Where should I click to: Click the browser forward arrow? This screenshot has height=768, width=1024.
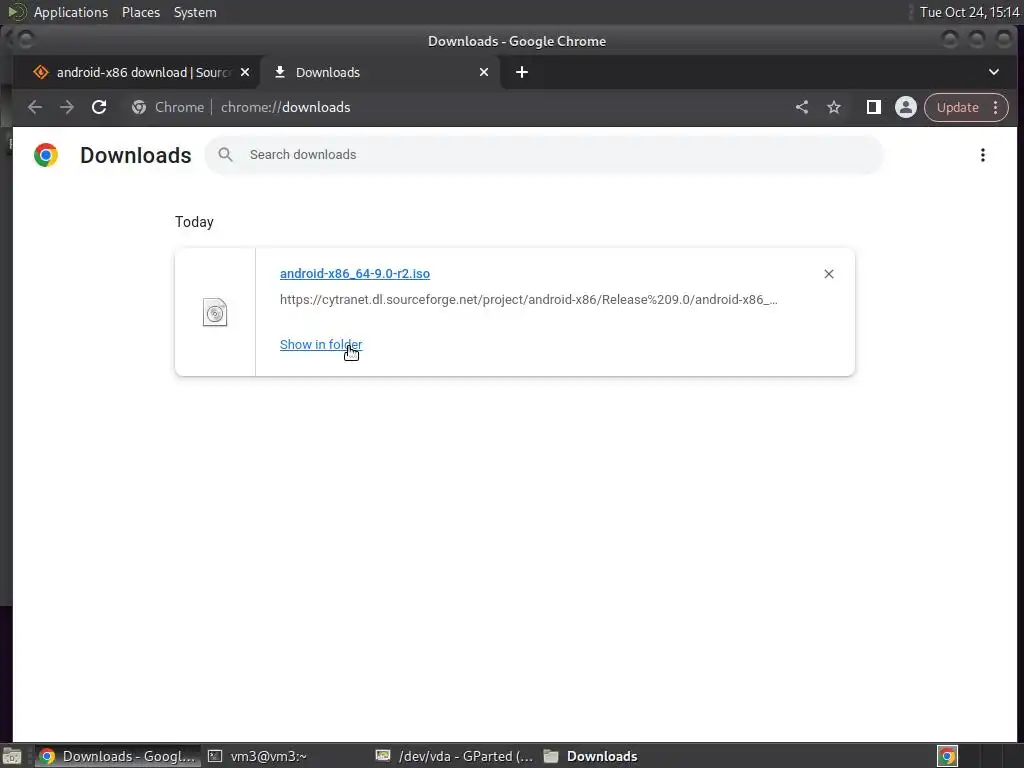click(67, 107)
